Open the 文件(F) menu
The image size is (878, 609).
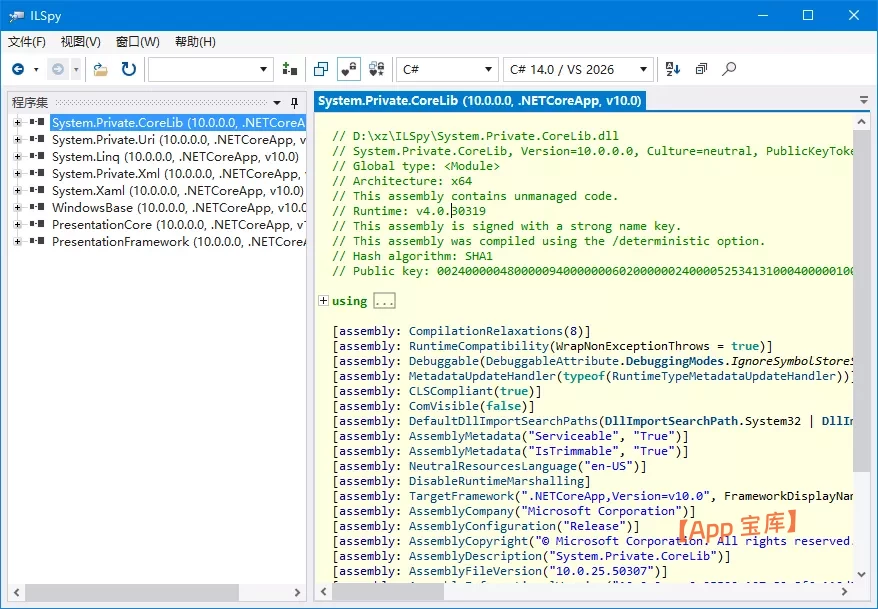point(27,41)
